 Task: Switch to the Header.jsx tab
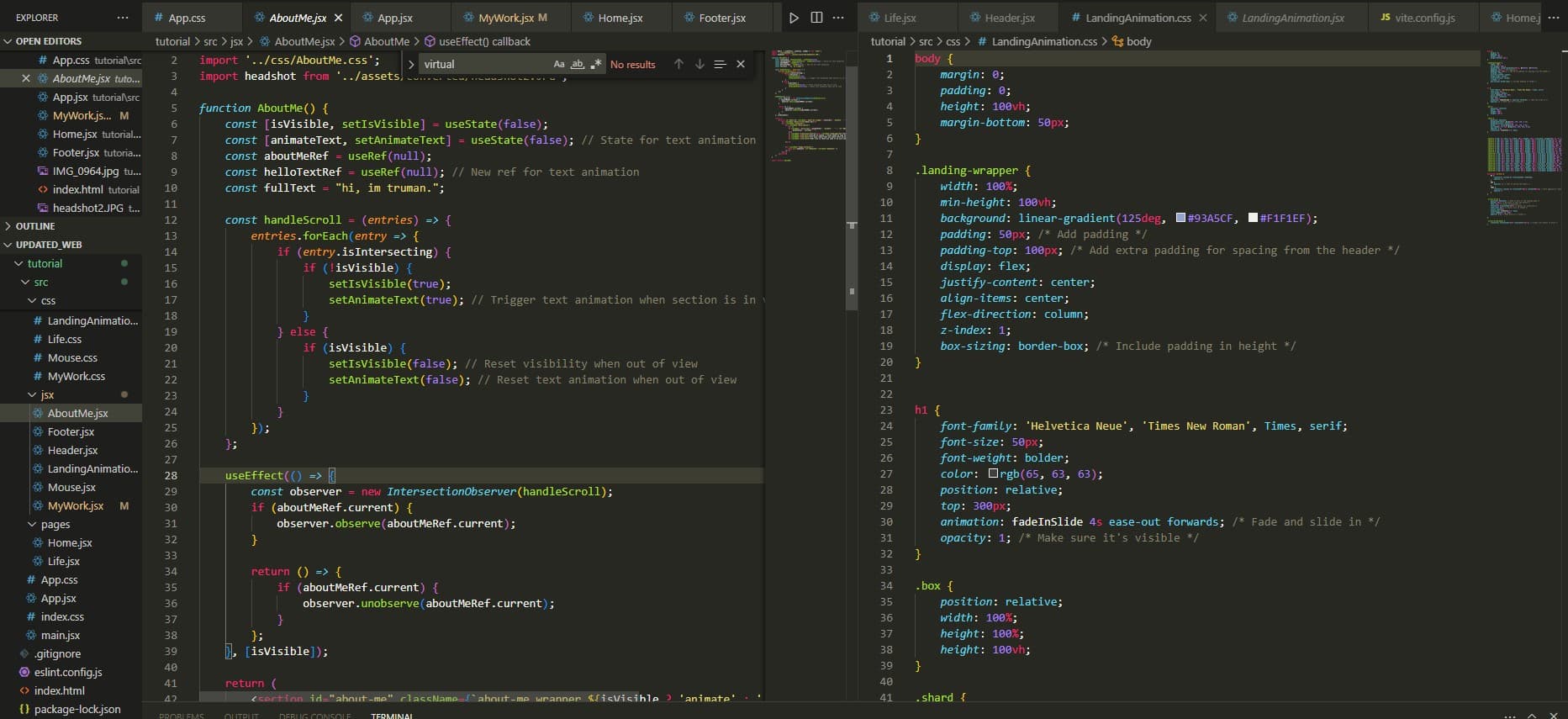tap(1009, 17)
